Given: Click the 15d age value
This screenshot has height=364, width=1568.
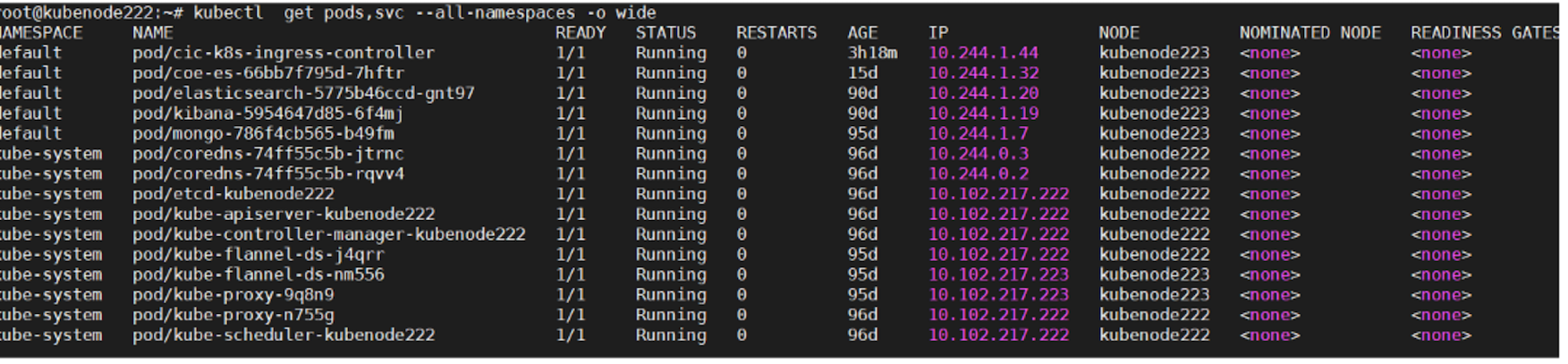Looking at the screenshot, I should (863, 73).
